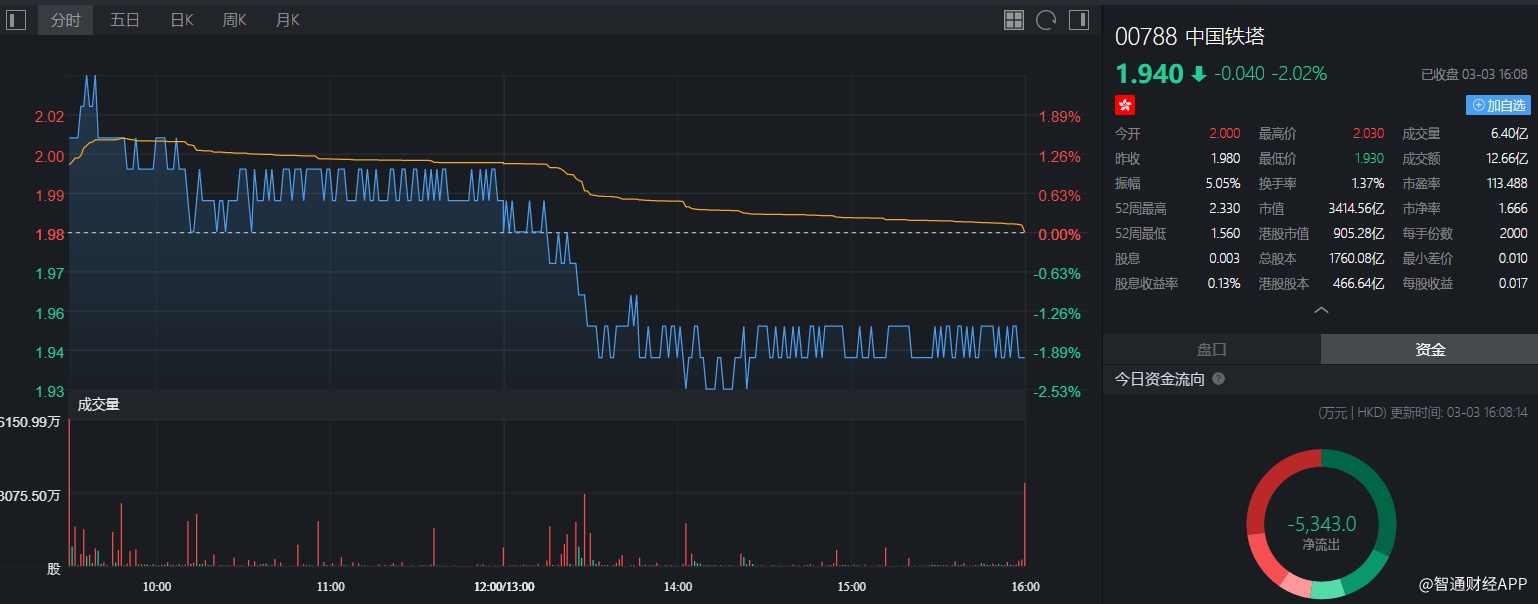1538x604 pixels.
Task: Select the 周K chart tab
Action: point(235,20)
